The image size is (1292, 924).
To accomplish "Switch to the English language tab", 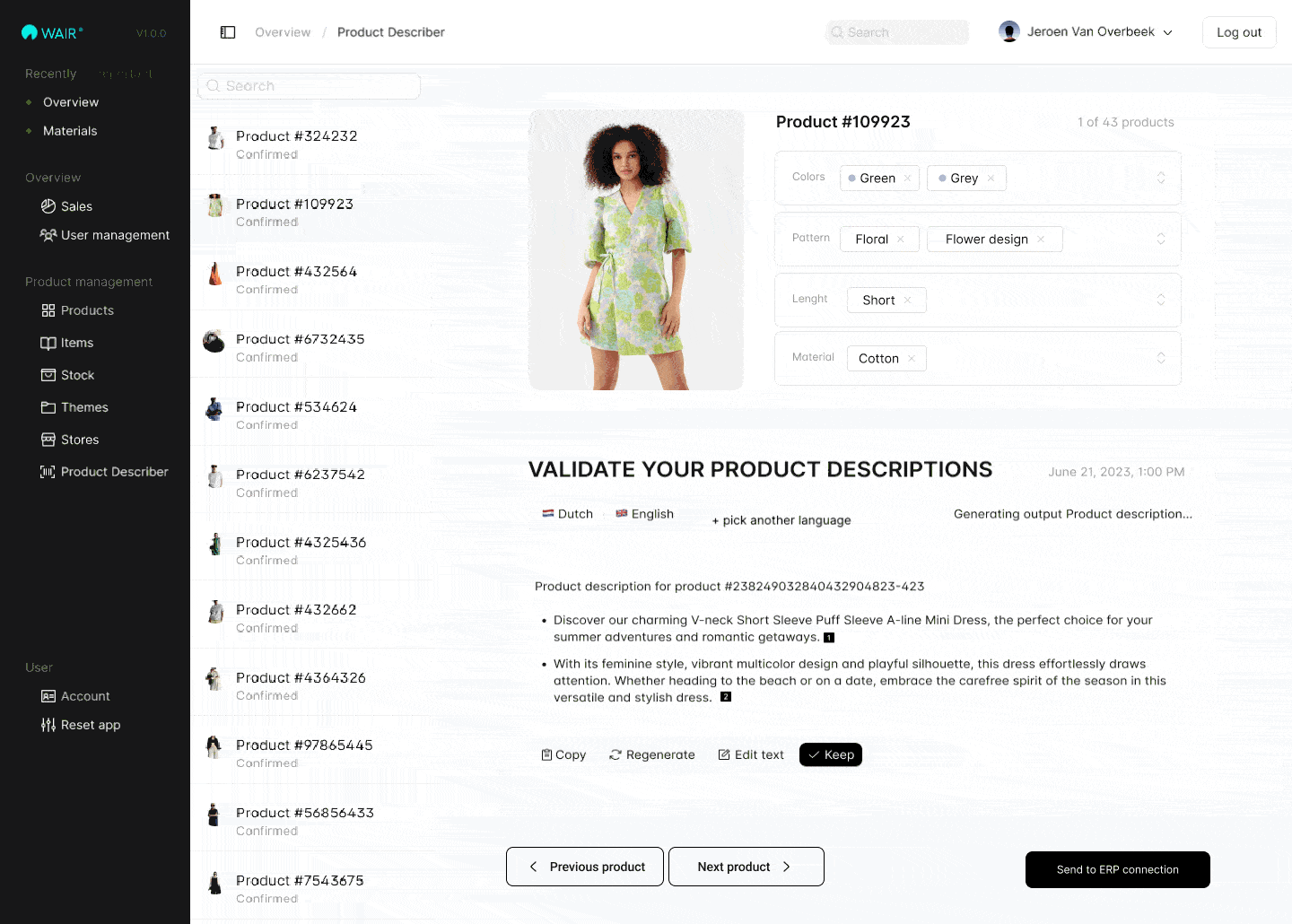I will (x=644, y=514).
